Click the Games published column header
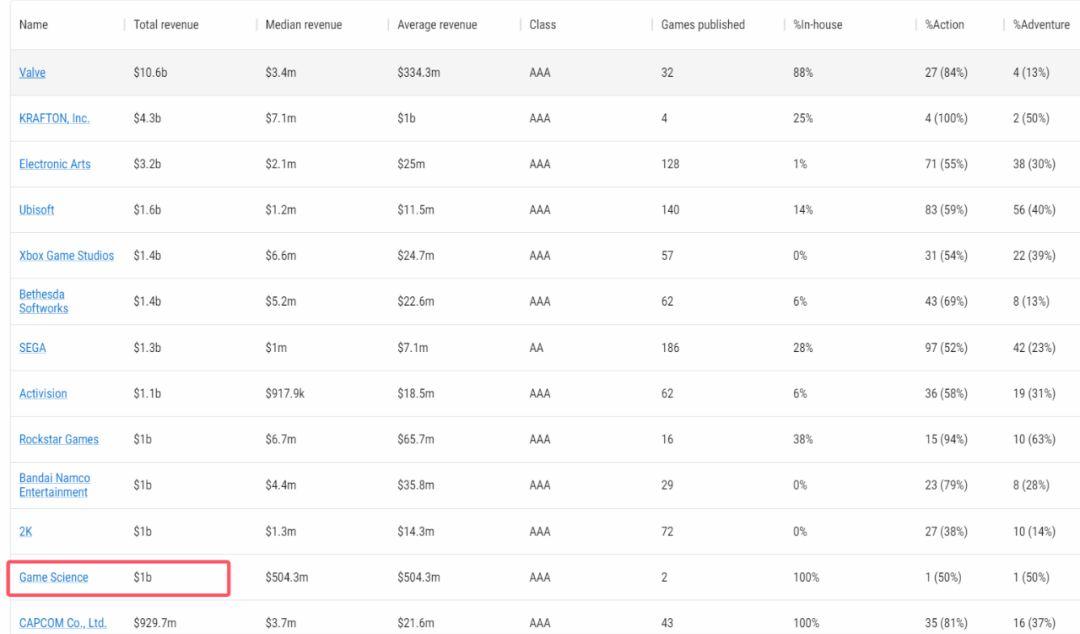 point(702,24)
